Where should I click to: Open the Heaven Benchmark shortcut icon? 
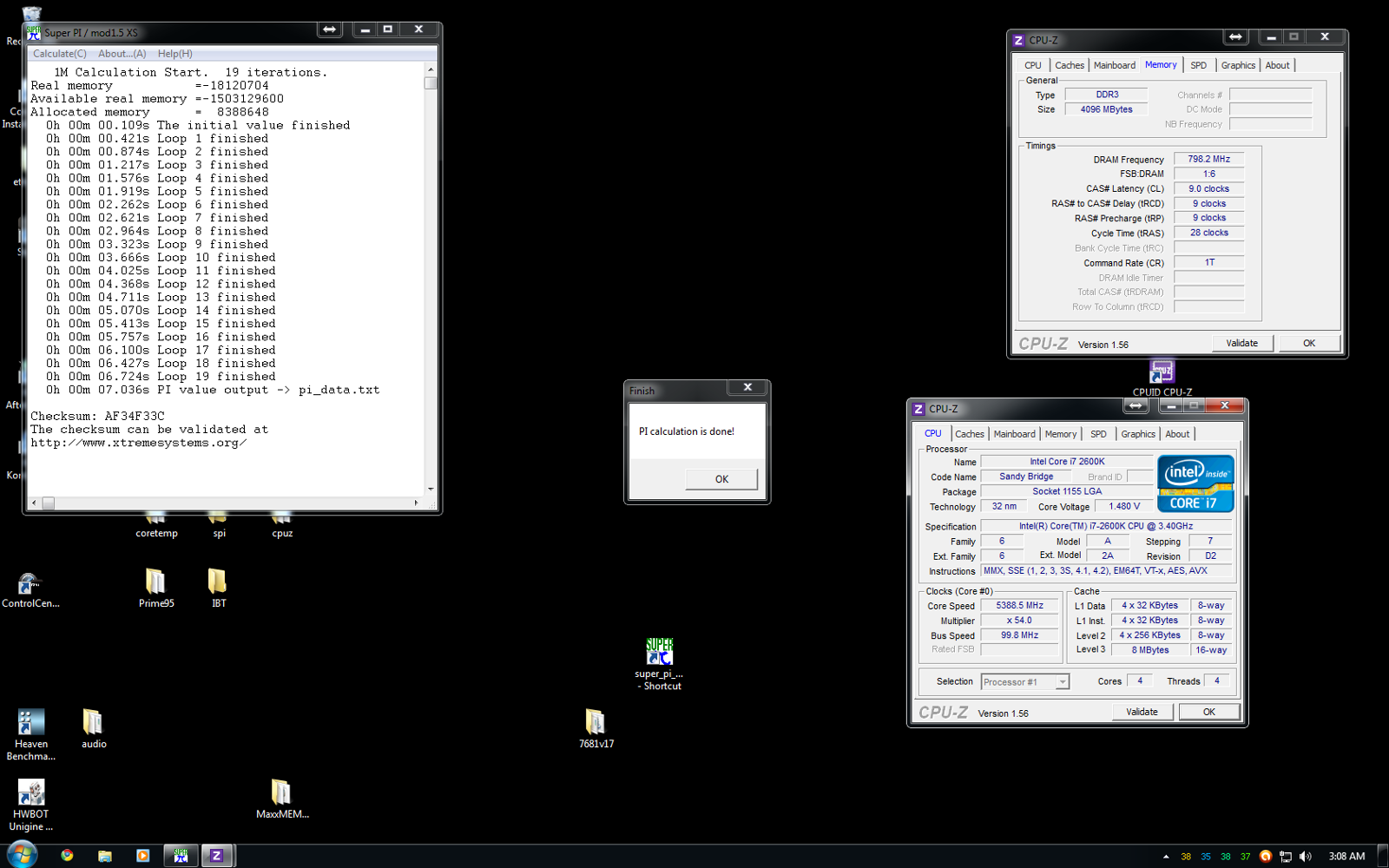31,735
